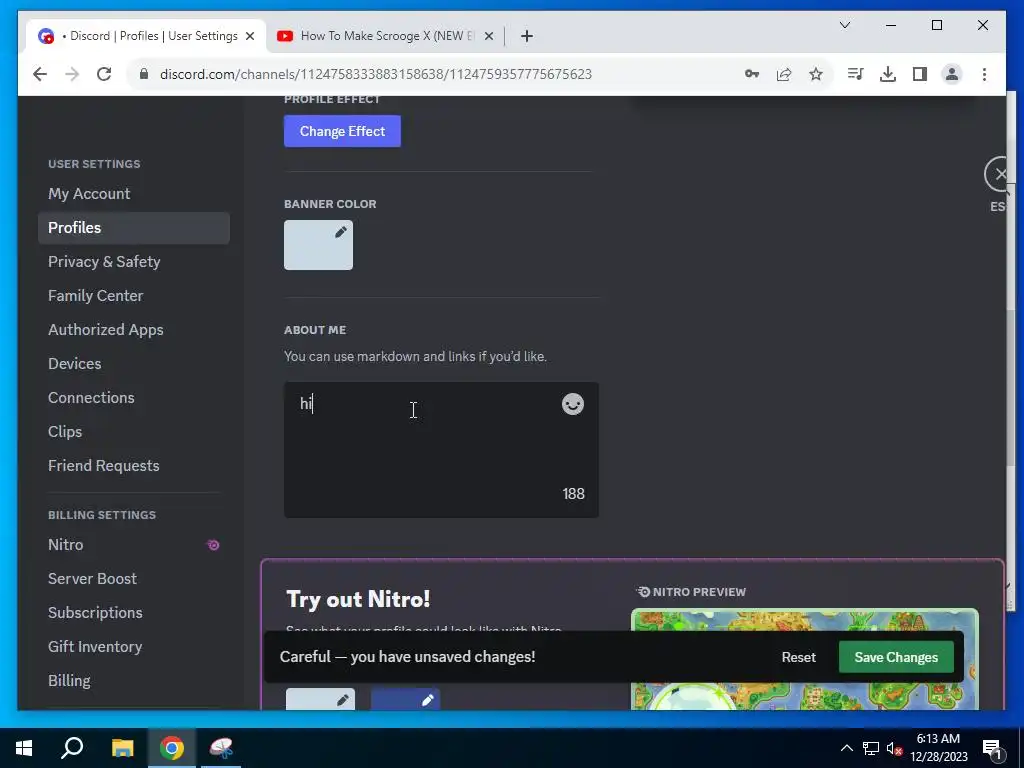The width and height of the screenshot is (1024, 768).
Task: Edit the banner color via pencil icon
Action: (341, 232)
